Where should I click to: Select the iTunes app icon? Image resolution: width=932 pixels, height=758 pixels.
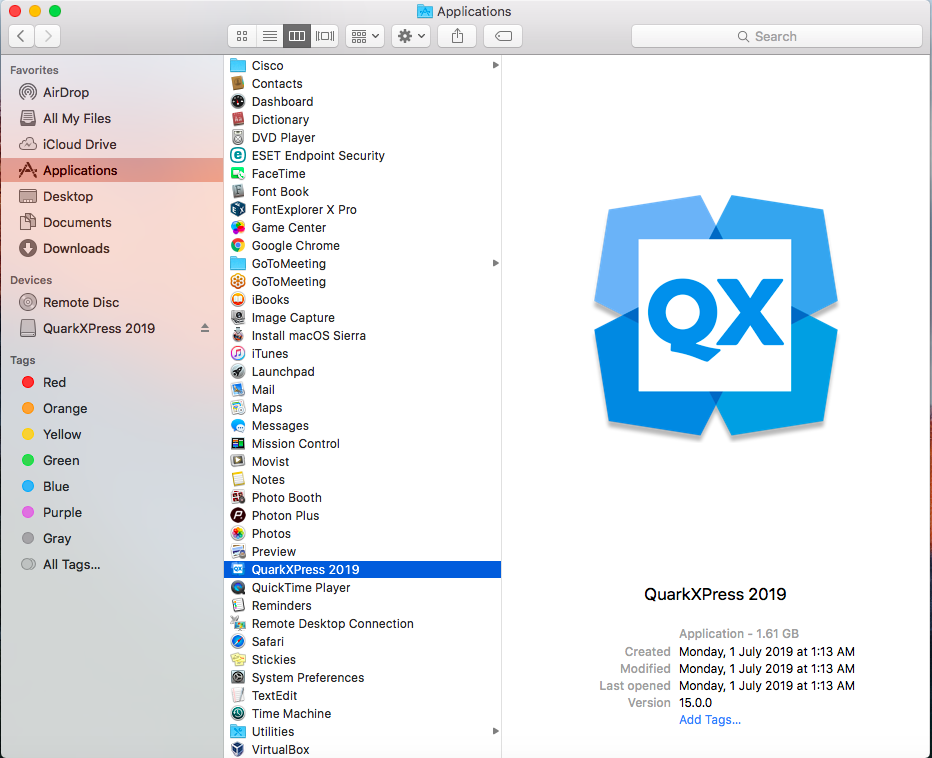click(x=238, y=353)
